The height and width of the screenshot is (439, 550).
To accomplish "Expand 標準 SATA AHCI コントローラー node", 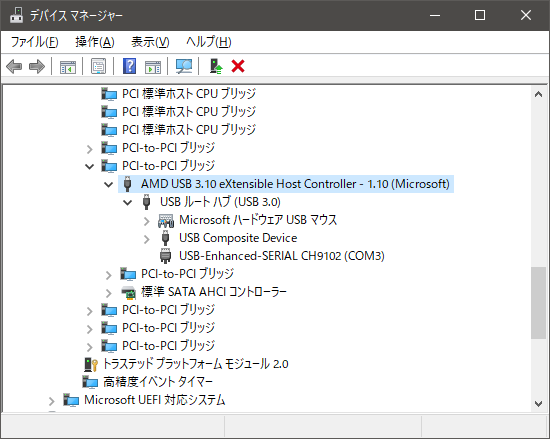I will click(x=109, y=293).
